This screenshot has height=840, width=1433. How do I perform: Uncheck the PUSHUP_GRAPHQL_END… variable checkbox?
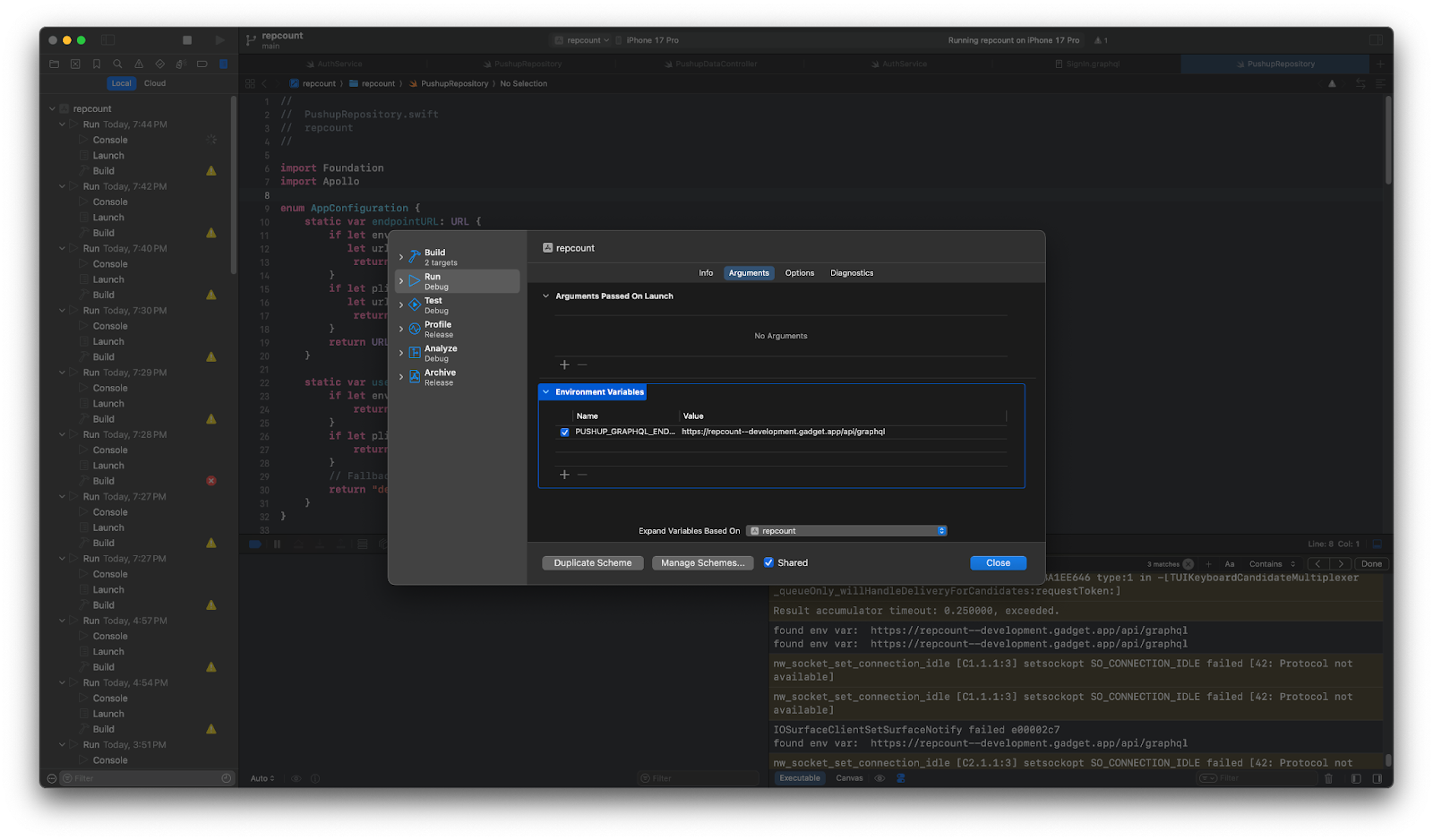point(564,432)
